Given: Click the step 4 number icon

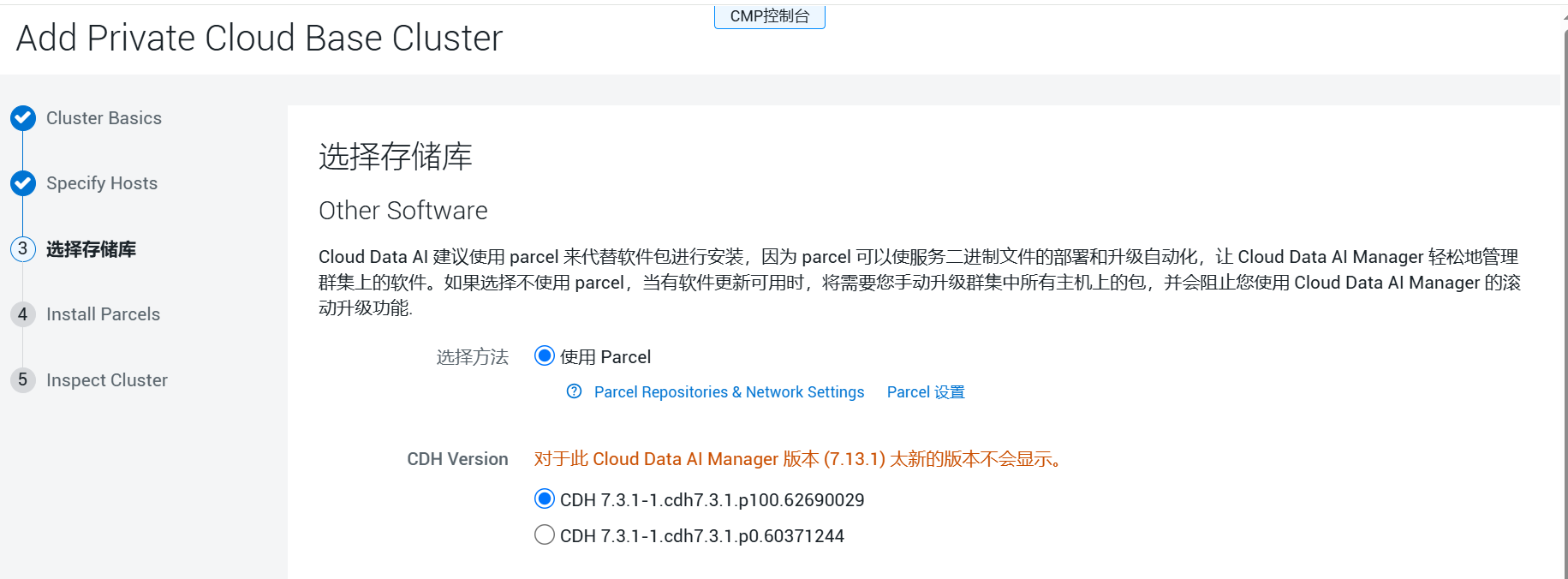Looking at the screenshot, I should 23,314.
